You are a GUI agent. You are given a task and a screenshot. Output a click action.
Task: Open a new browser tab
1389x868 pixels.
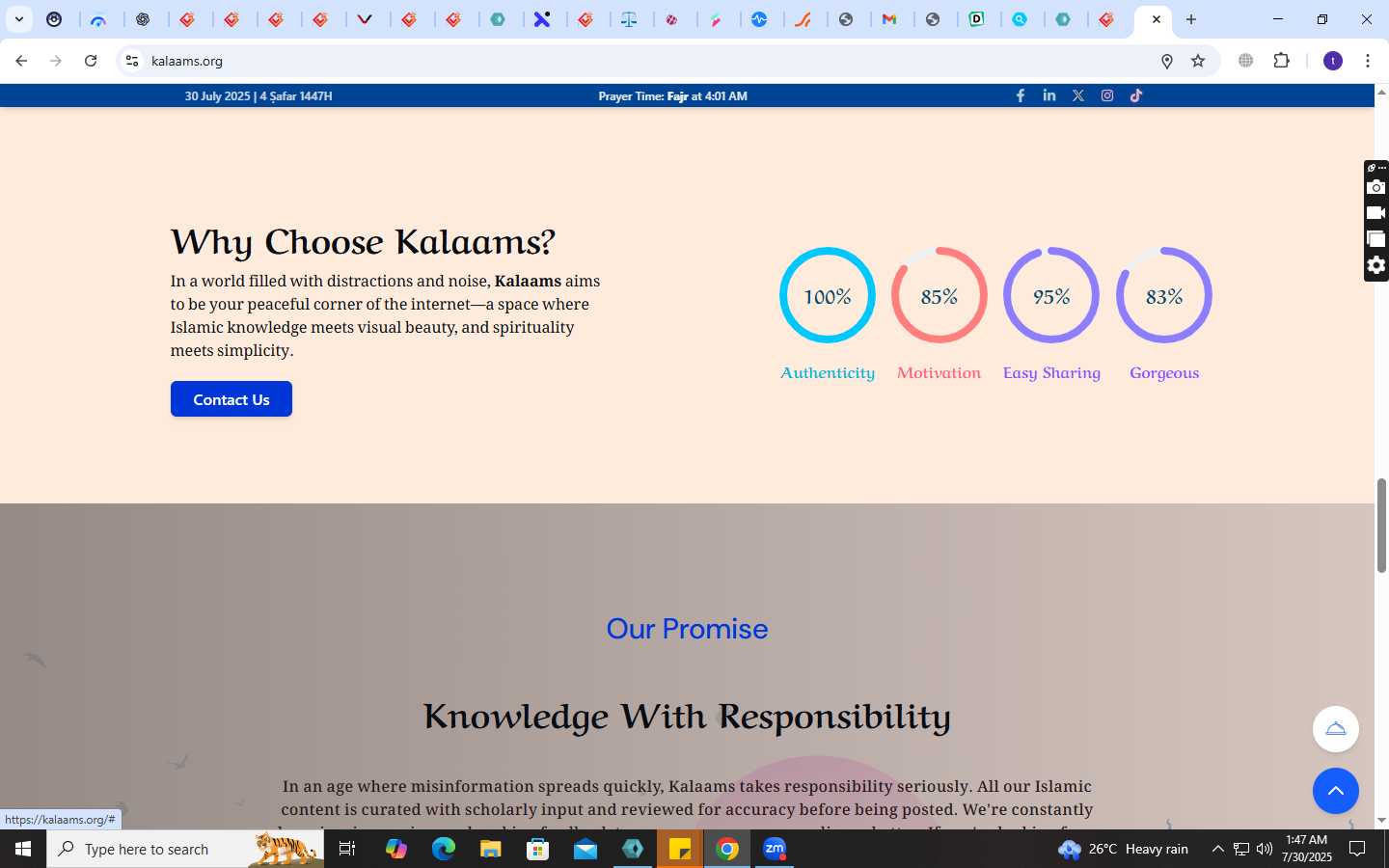tap(1191, 19)
